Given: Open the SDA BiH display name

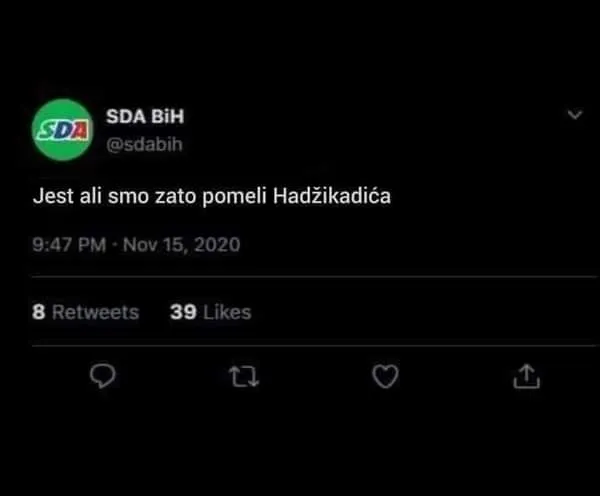Looking at the screenshot, I should [x=145, y=117].
